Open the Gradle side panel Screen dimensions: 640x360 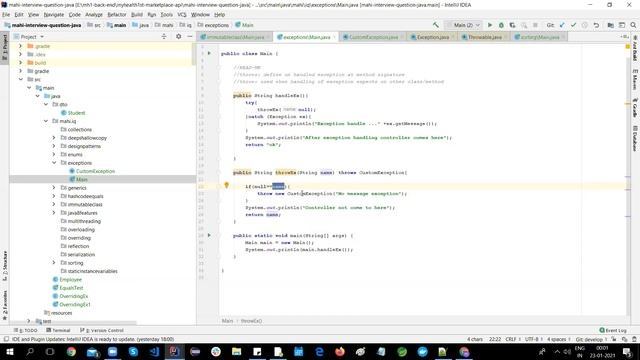[635, 107]
